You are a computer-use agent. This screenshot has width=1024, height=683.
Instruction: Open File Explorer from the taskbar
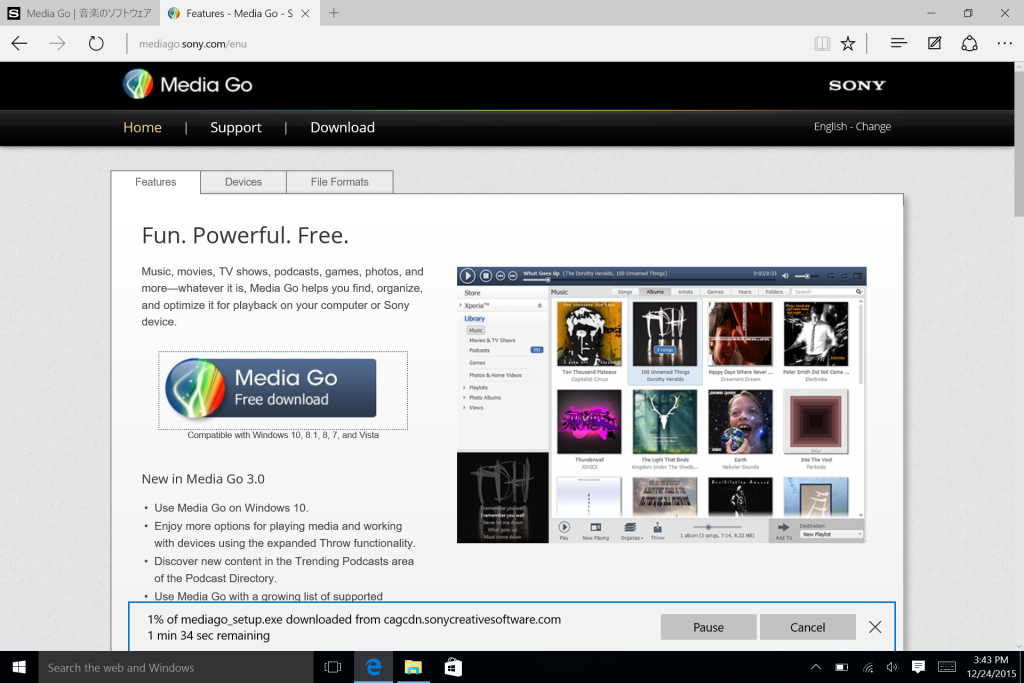coord(413,667)
